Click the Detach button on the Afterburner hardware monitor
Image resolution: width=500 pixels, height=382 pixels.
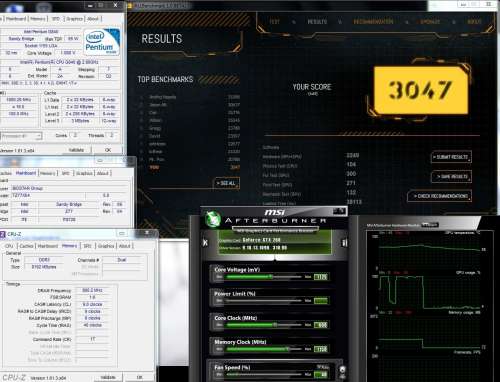[x=430, y=225]
